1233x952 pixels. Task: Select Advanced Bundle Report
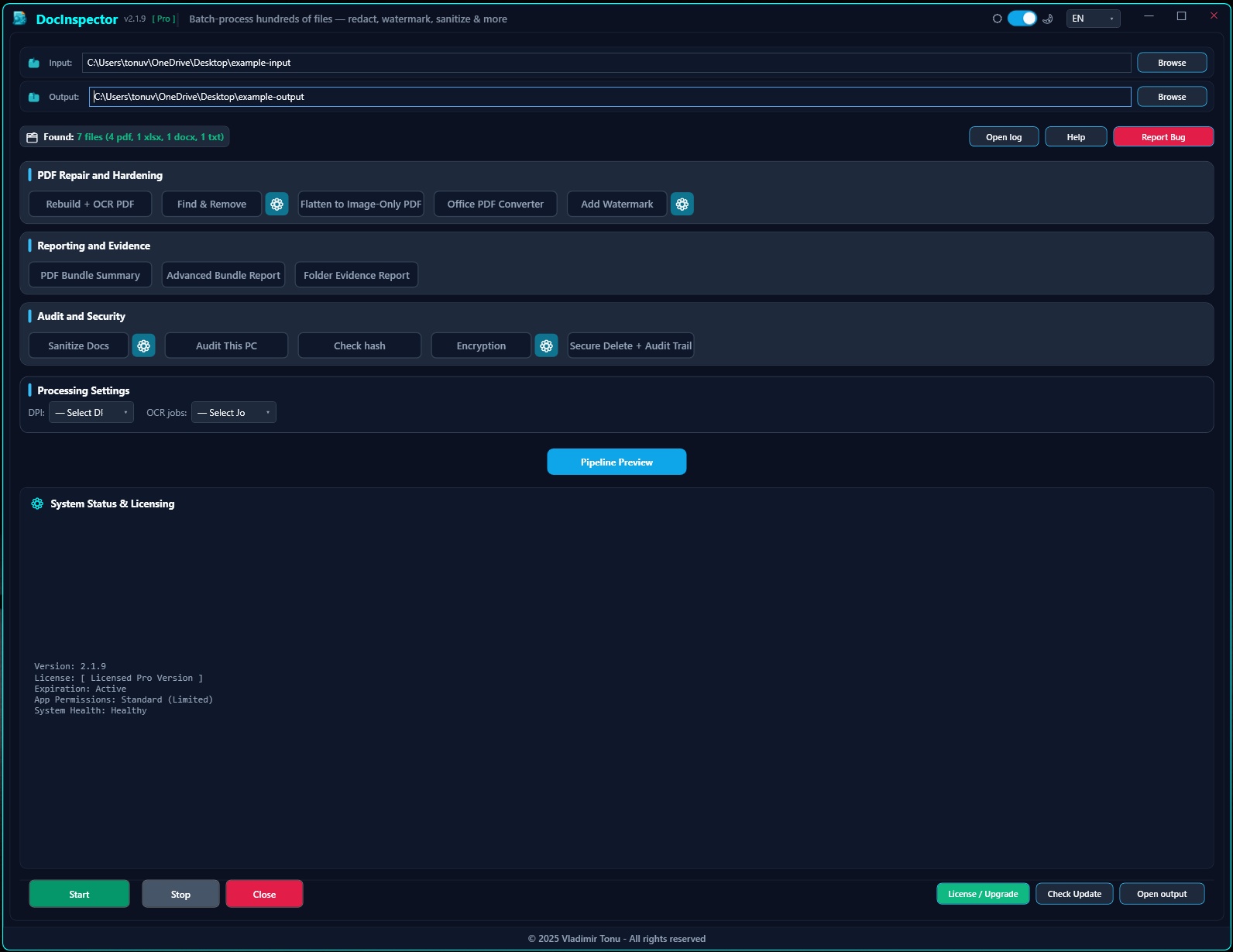(223, 275)
